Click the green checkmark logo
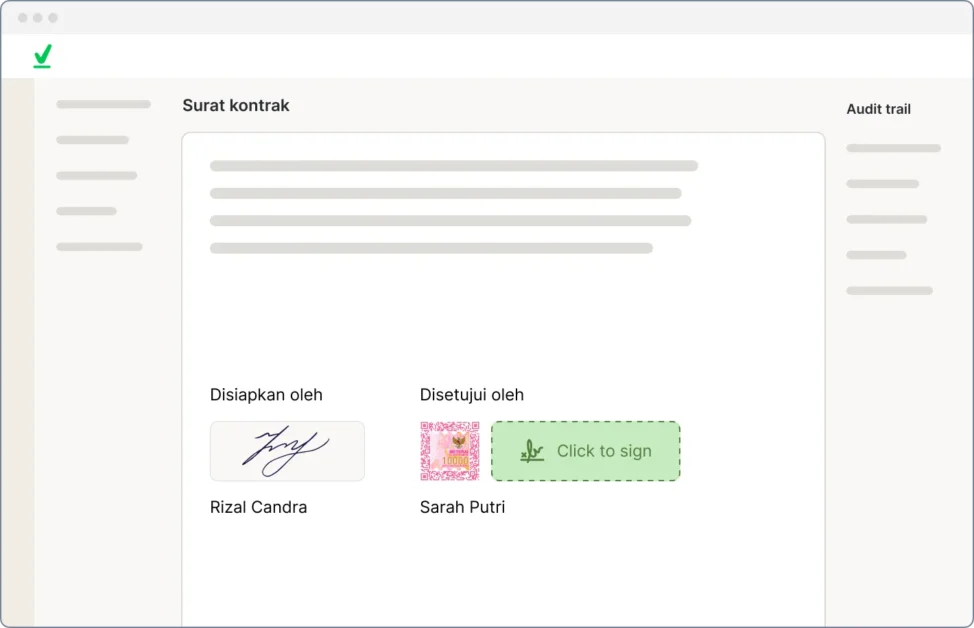This screenshot has width=974, height=628. click(42, 57)
